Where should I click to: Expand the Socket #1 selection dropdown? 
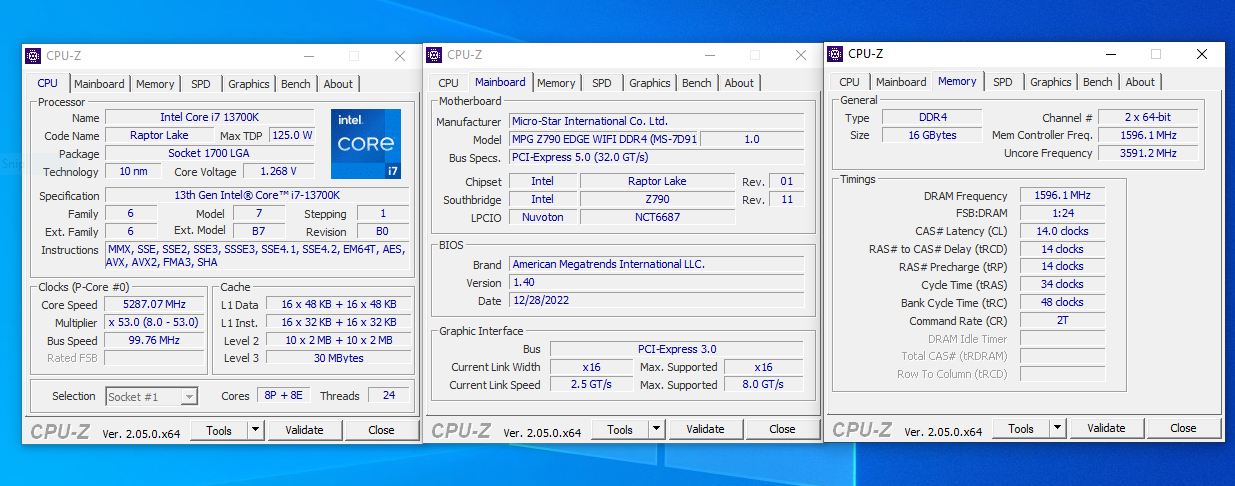(188, 397)
